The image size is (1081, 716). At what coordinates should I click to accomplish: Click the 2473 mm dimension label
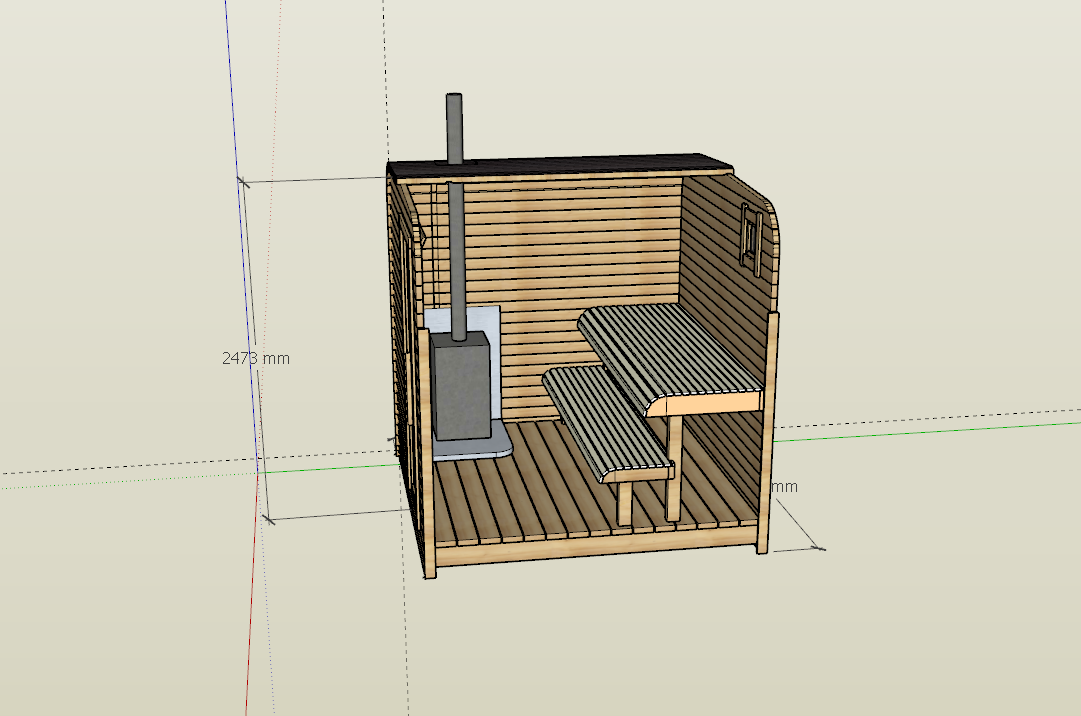click(256, 357)
